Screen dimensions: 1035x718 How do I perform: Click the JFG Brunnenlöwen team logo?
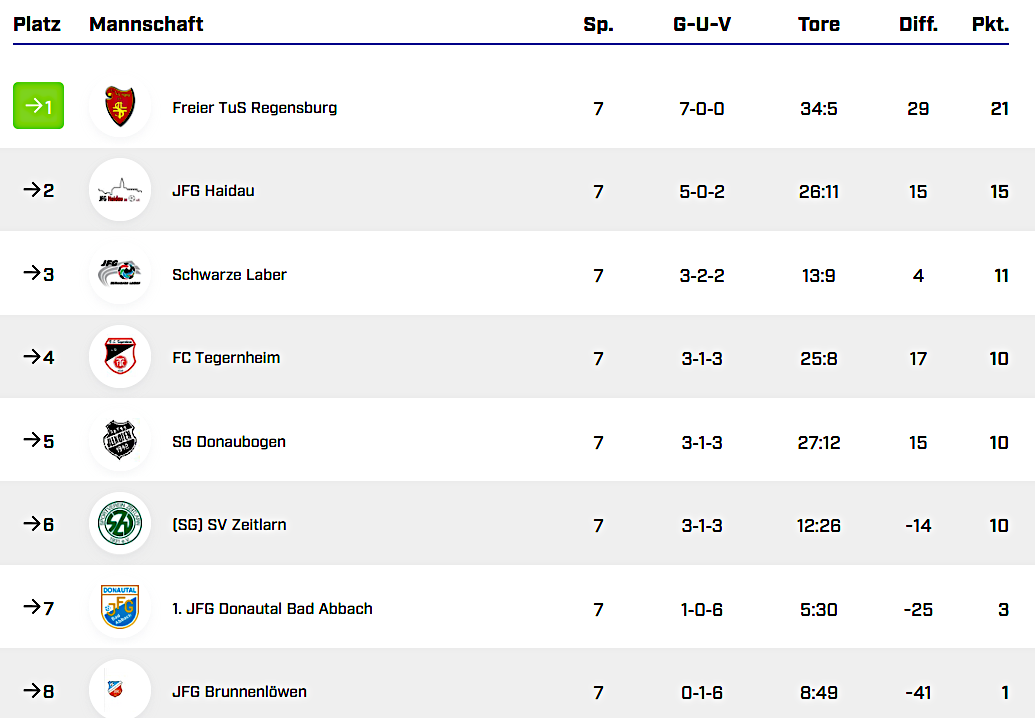click(x=120, y=689)
